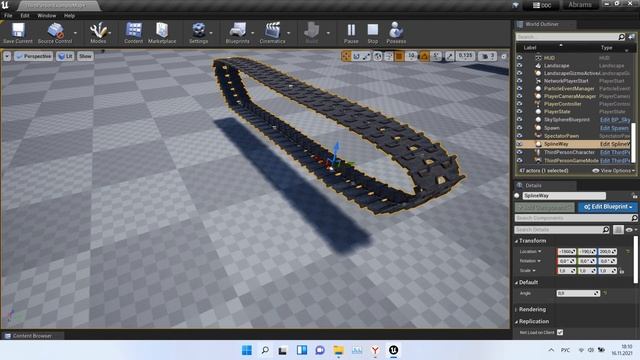Open the File menu
640x360 pixels.
click(x=8, y=16)
